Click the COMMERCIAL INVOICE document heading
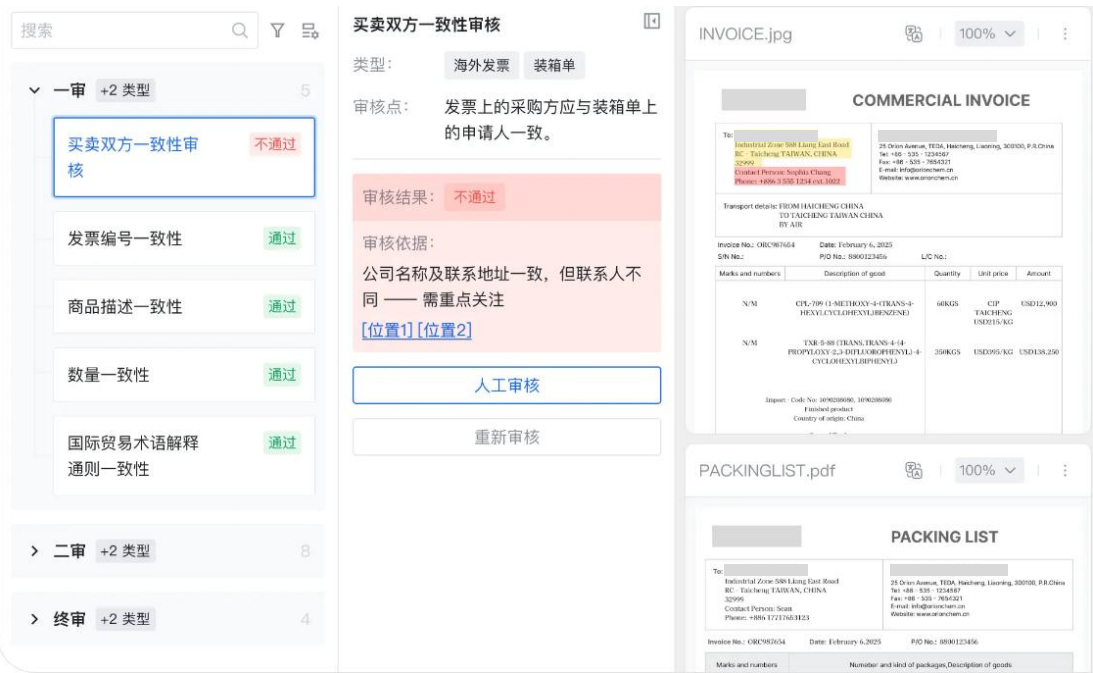Image resolution: width=1093 pixels, height=673 pixels. click(x=941, y=100)
